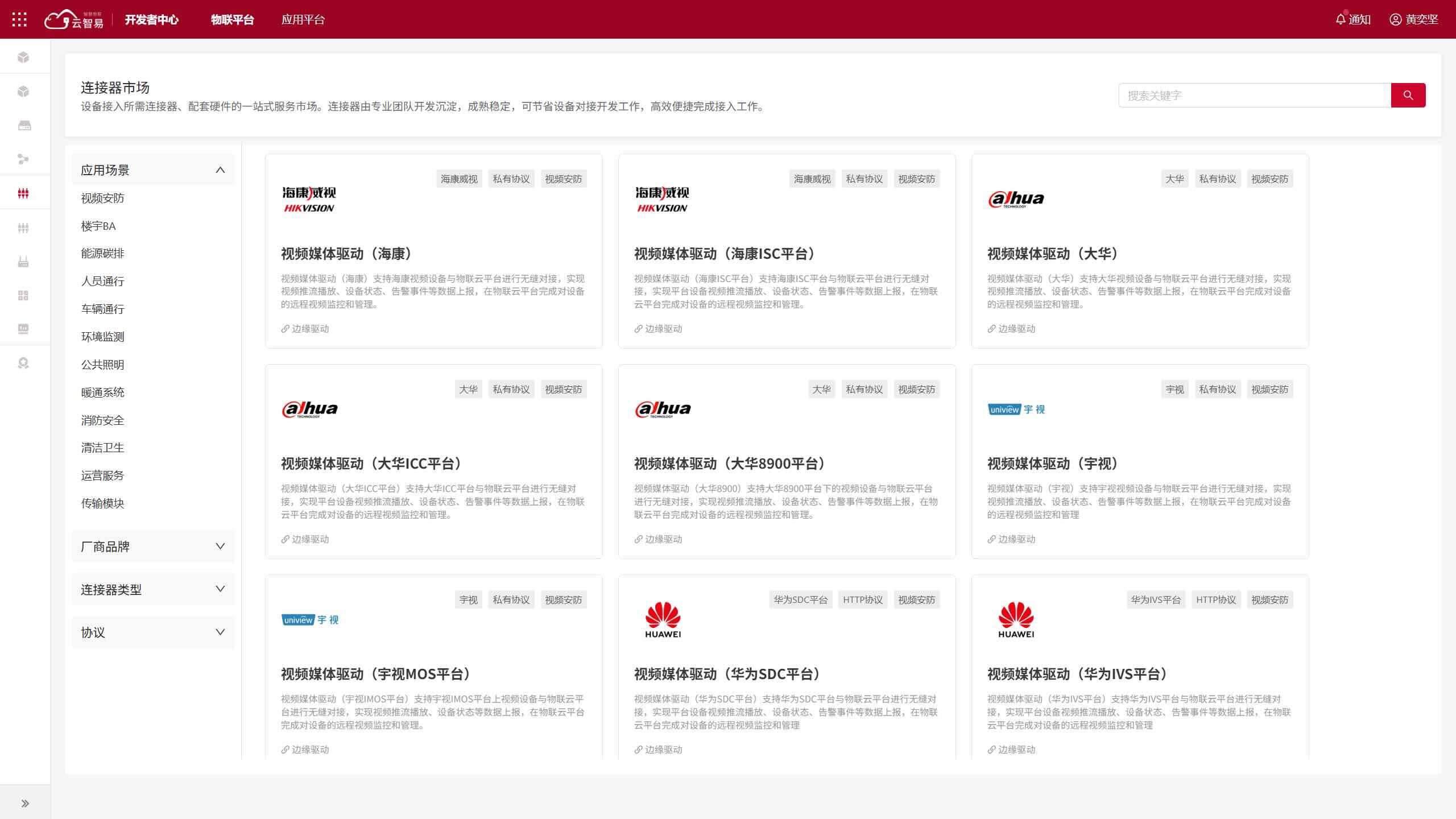Open 视频媒体驱动（海康）connector title
1456x819 pixels.
pos(347,254)
